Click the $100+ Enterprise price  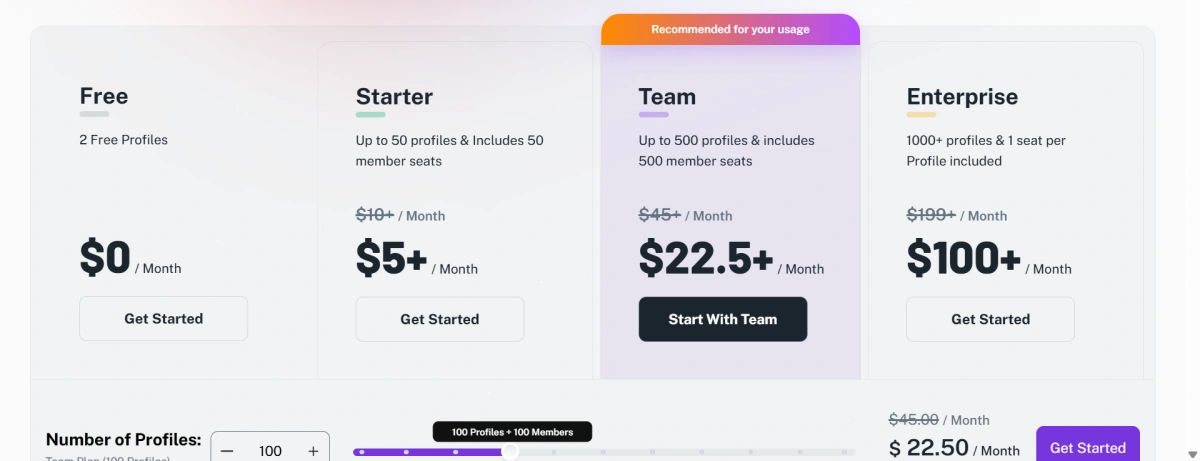(x=963, y=258)
